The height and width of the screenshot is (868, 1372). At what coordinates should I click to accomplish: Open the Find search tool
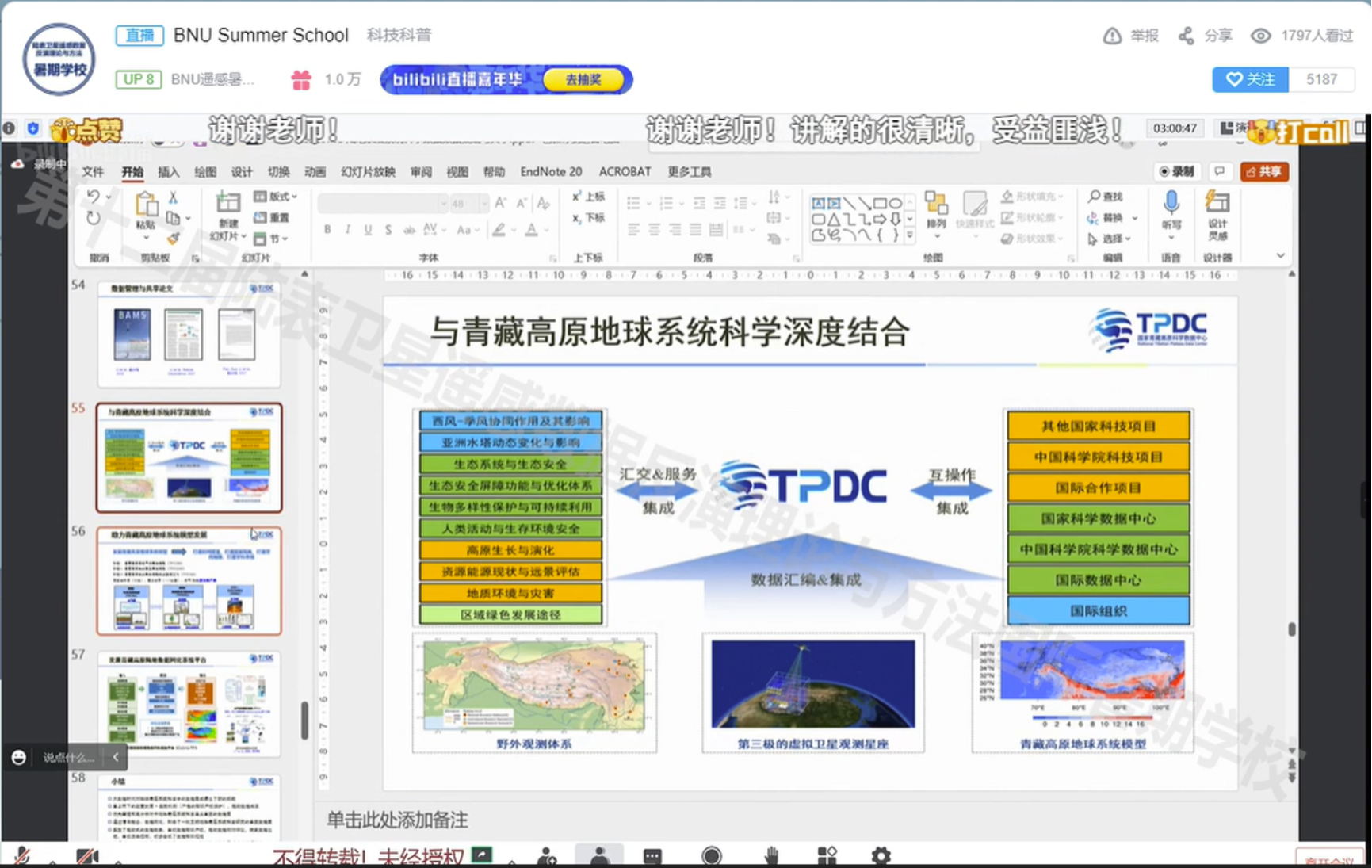[x=1106, y=197]
